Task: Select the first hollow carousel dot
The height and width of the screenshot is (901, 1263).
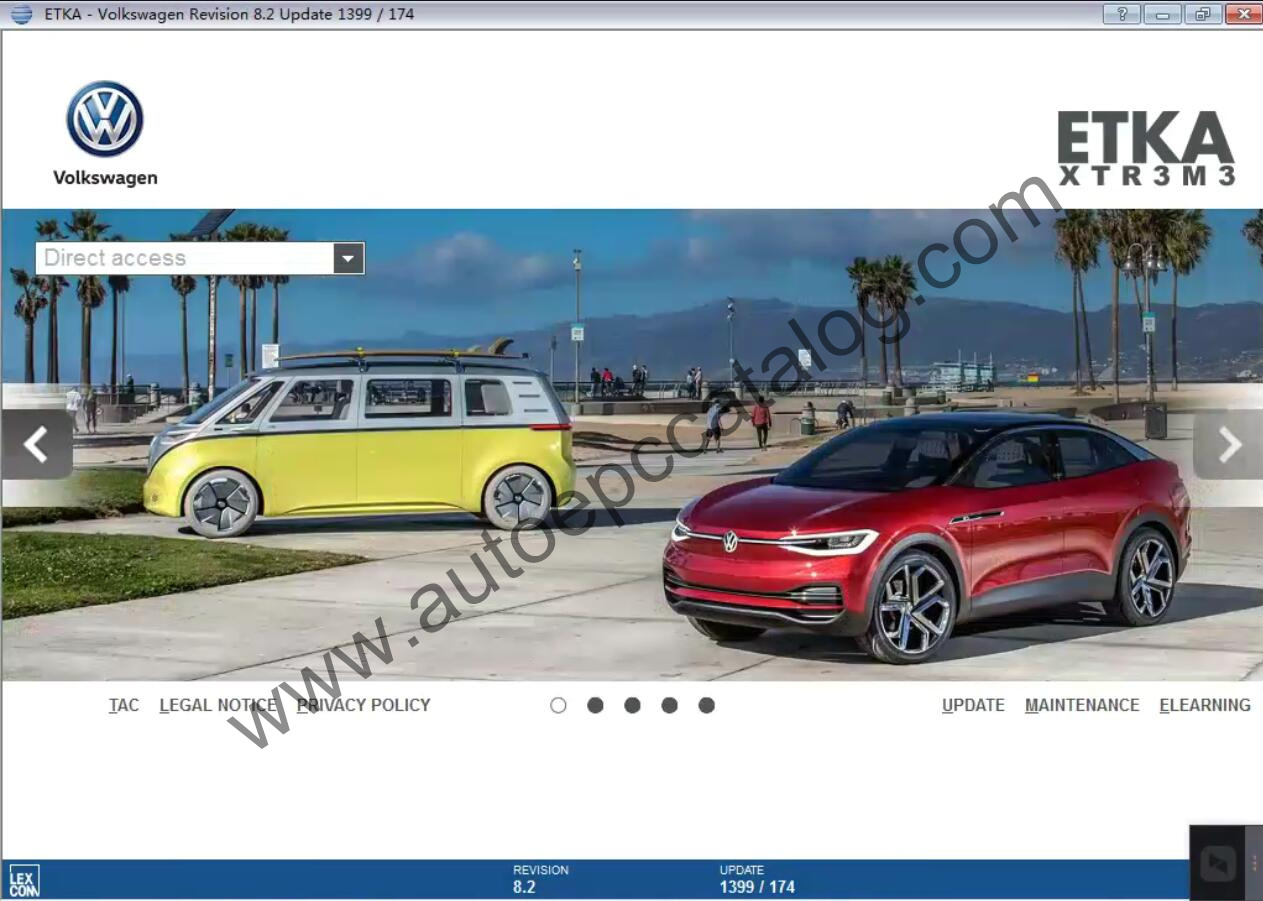Action: 558,705
